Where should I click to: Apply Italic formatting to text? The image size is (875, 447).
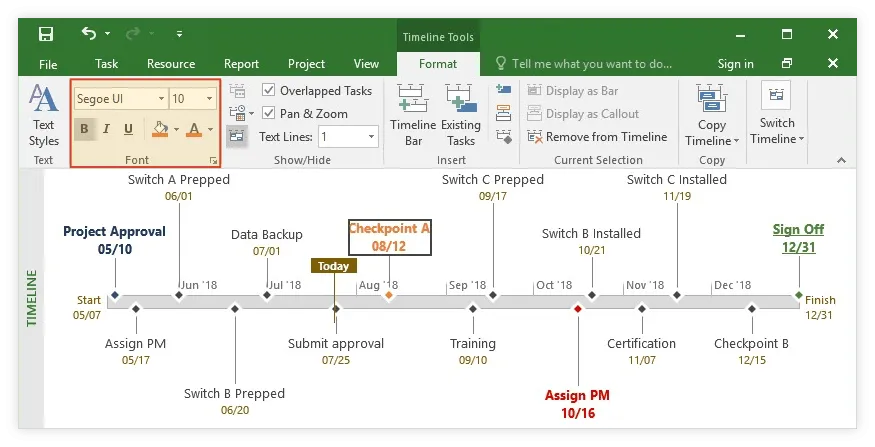[x=106, y=129]
